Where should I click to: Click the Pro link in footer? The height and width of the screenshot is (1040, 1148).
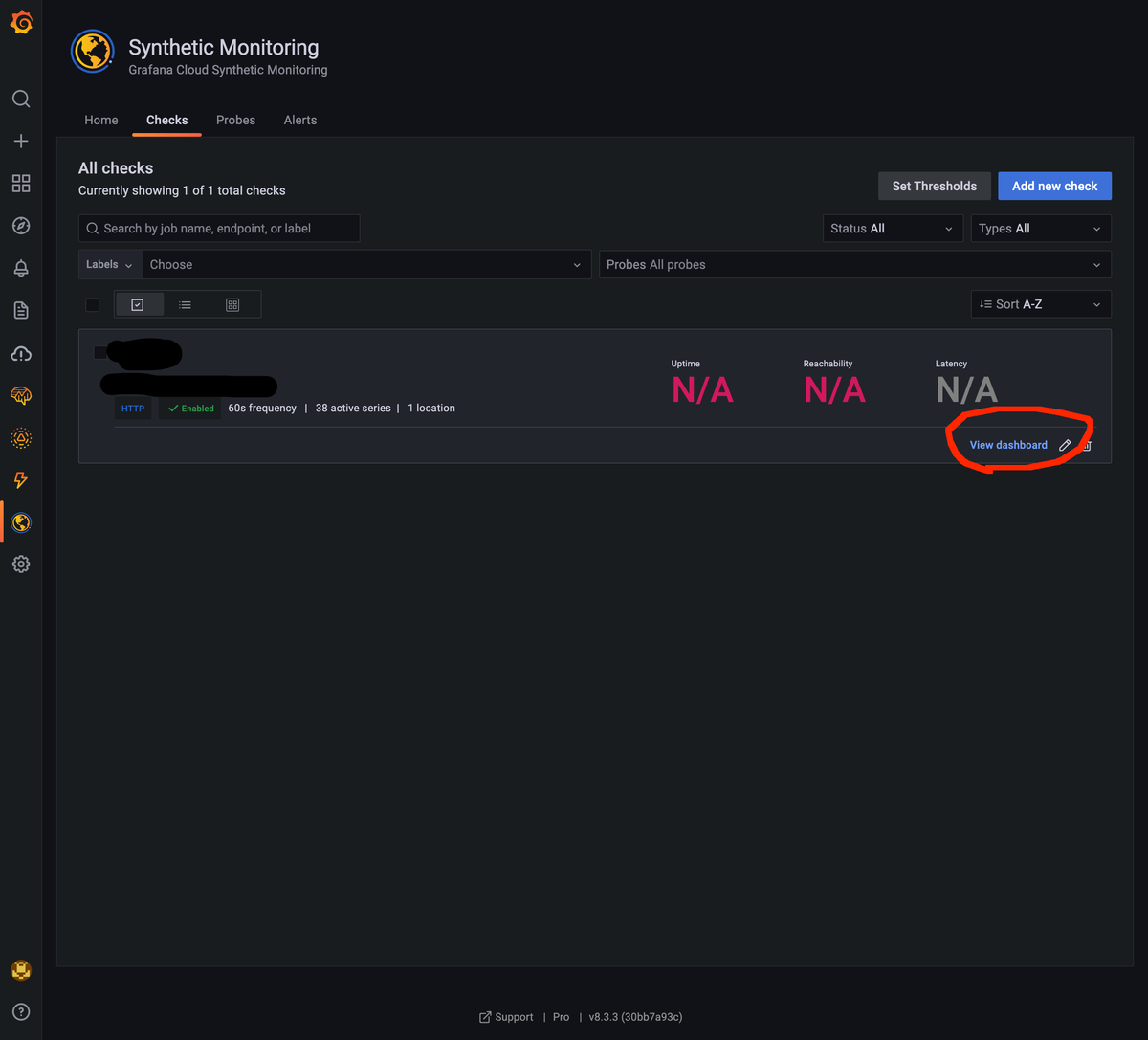tap(561, 1017)
